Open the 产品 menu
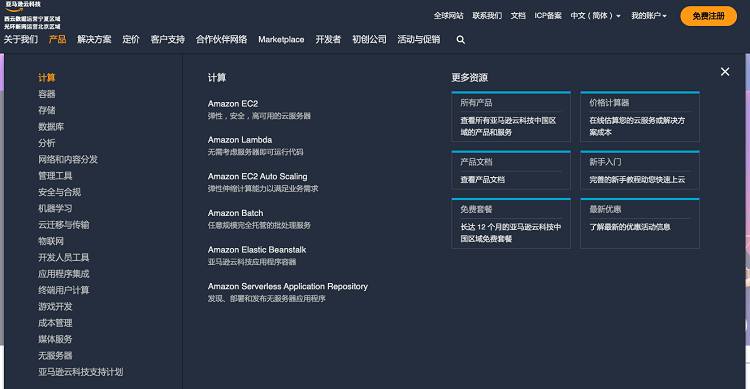This screenshot has width=750, height=389. coord(57,39)
